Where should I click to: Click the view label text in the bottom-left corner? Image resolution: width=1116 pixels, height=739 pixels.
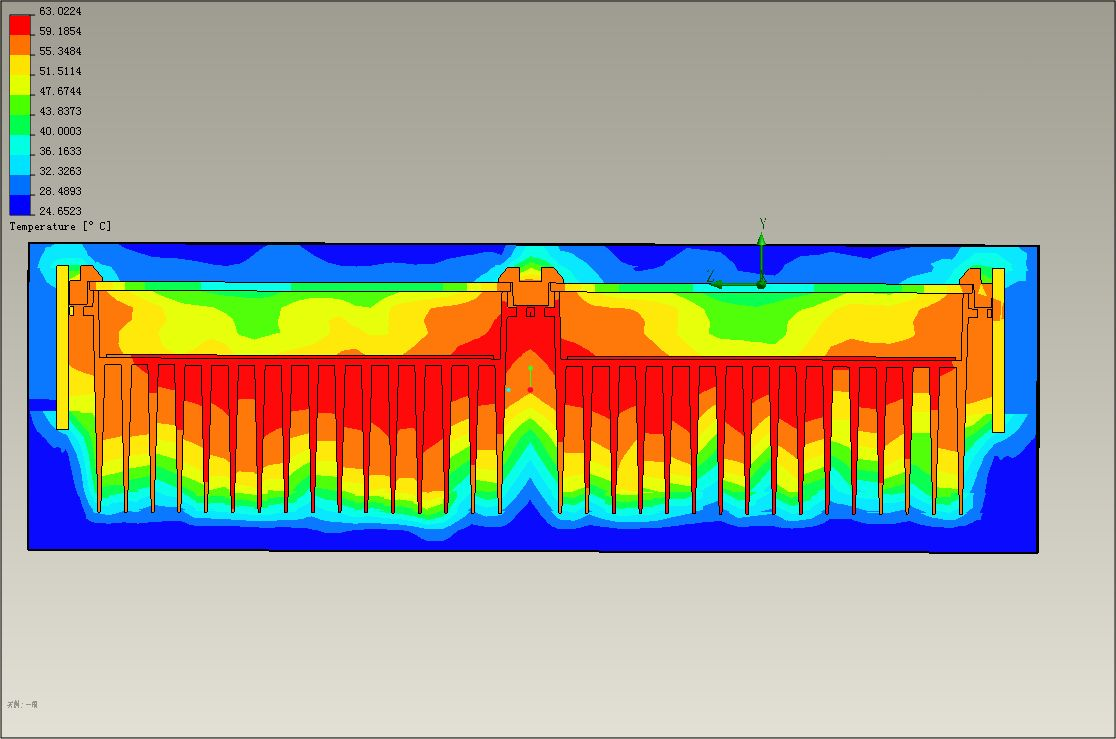tap(22, 705)
